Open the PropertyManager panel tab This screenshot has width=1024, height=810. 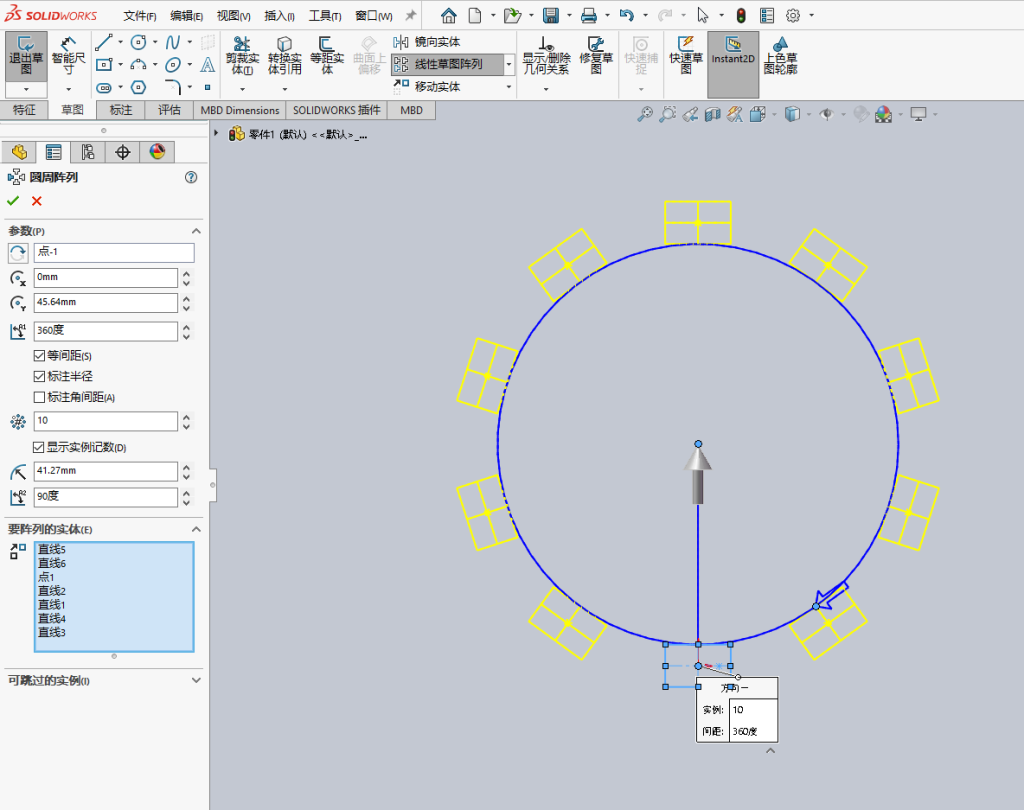point(54,152)
